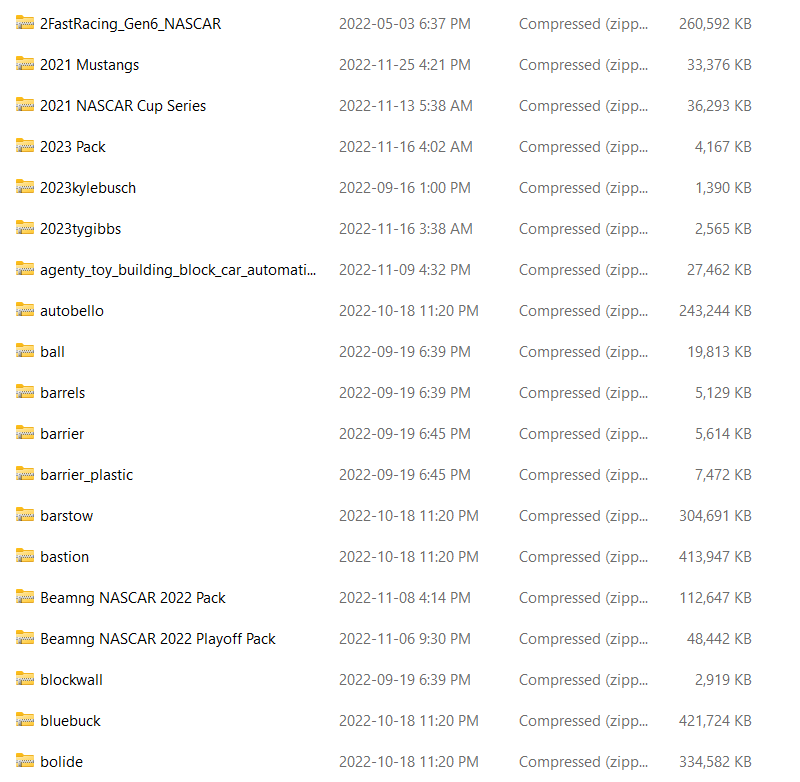Click the size value 1,390 KB
Viewport: 800px width, 782px height.
click(x=723, y=188)
